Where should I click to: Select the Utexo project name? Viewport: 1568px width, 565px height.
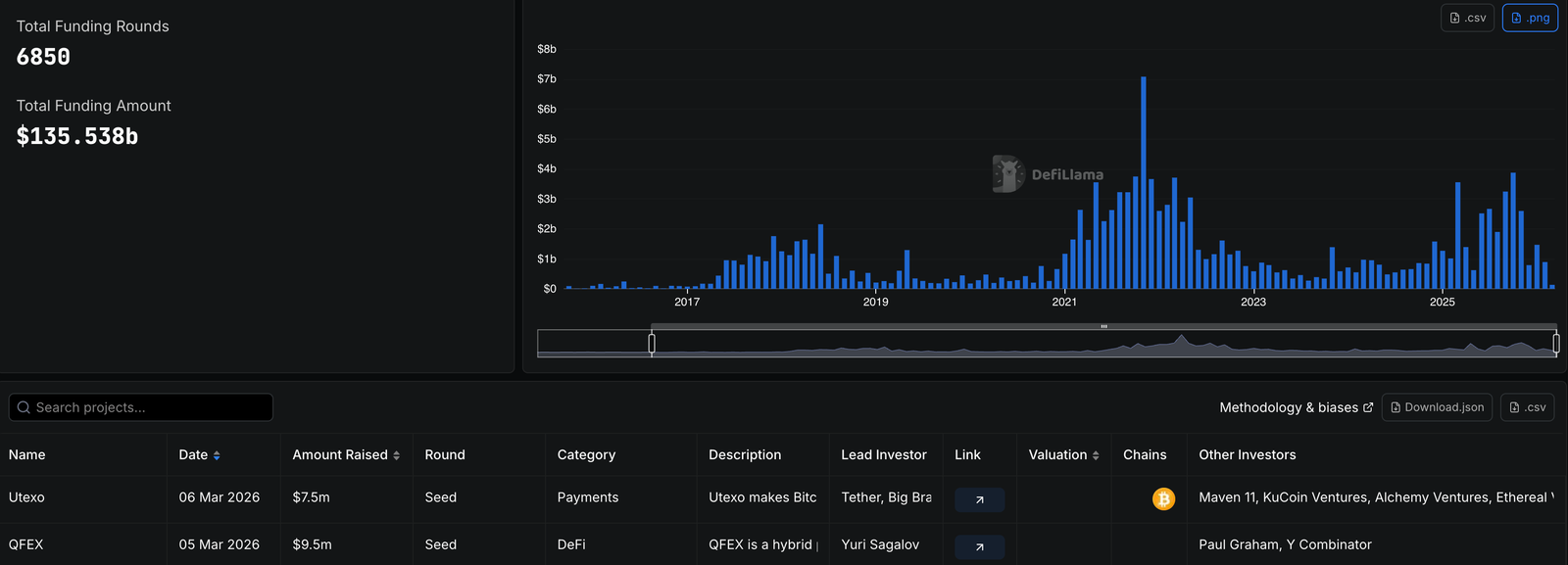click(x=26, y=497)
